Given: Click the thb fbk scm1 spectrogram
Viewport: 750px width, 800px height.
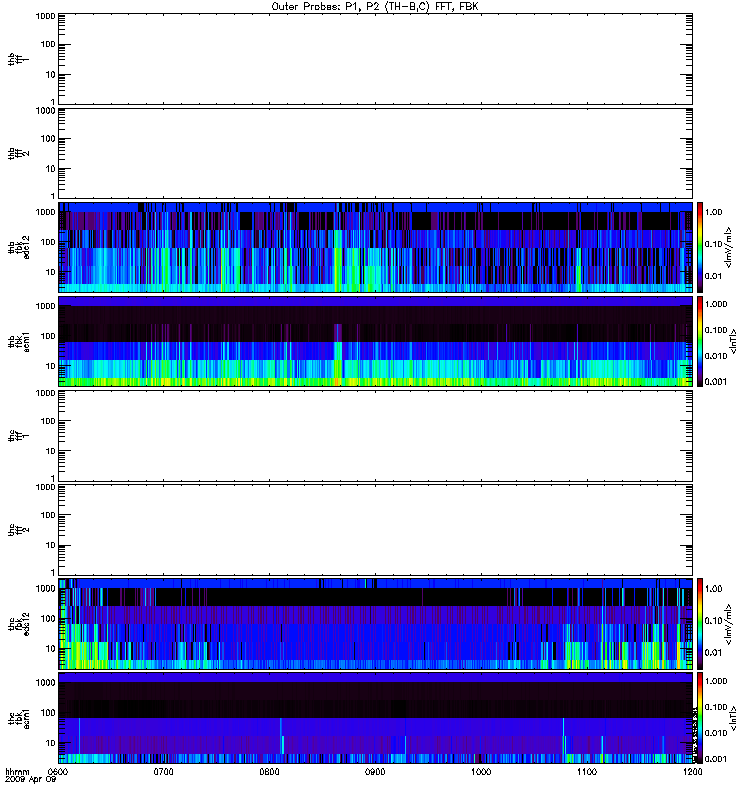Looking at the screenshot, I should [x=375, y=341].
